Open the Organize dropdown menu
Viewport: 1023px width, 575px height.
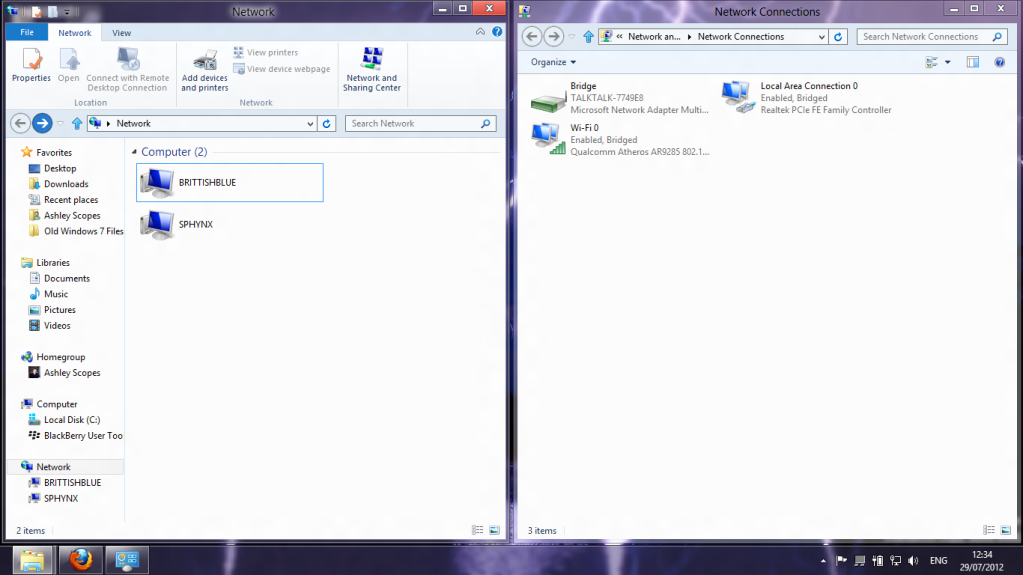tap(553, 62)
